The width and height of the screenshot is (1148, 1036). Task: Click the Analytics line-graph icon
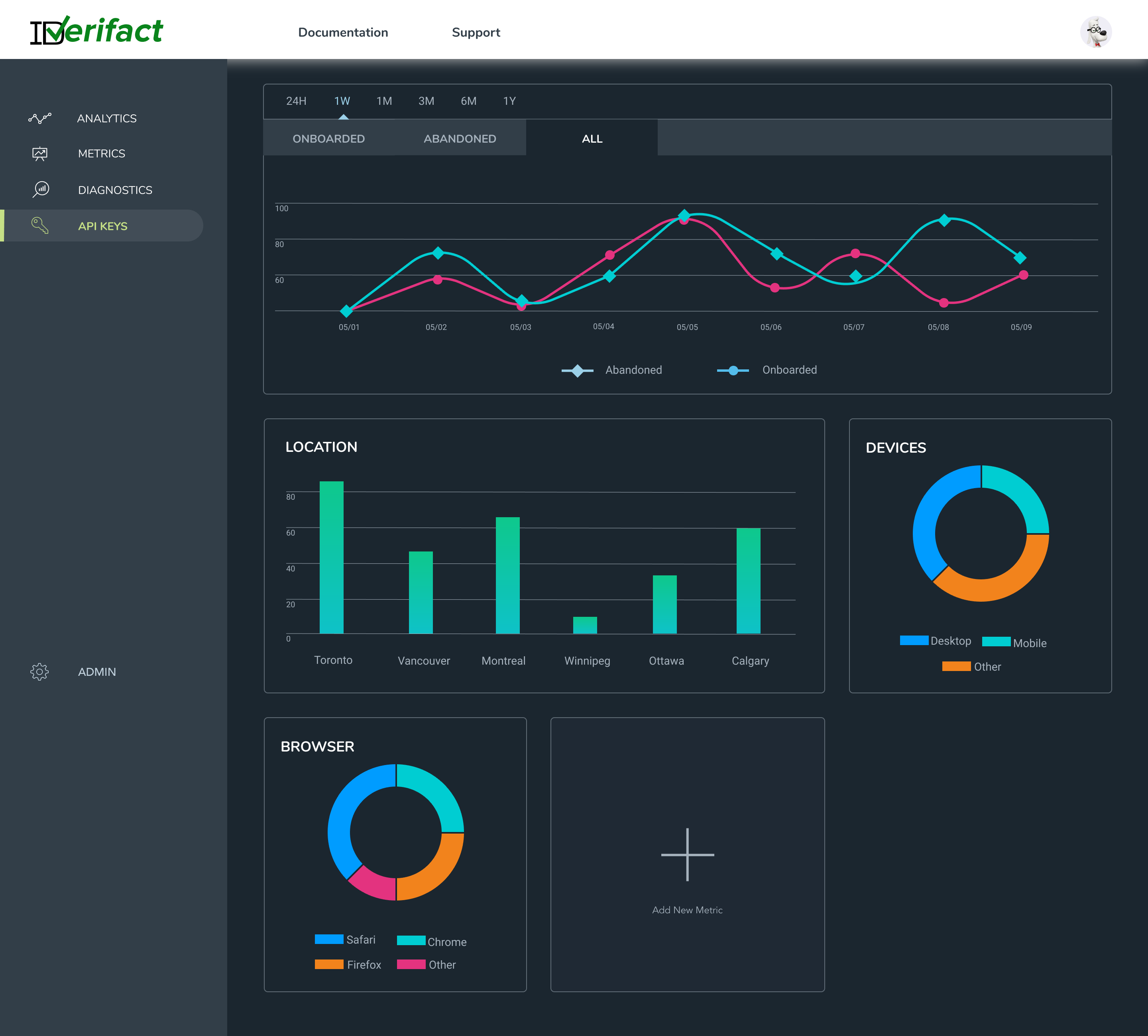(x=40, y=118)
